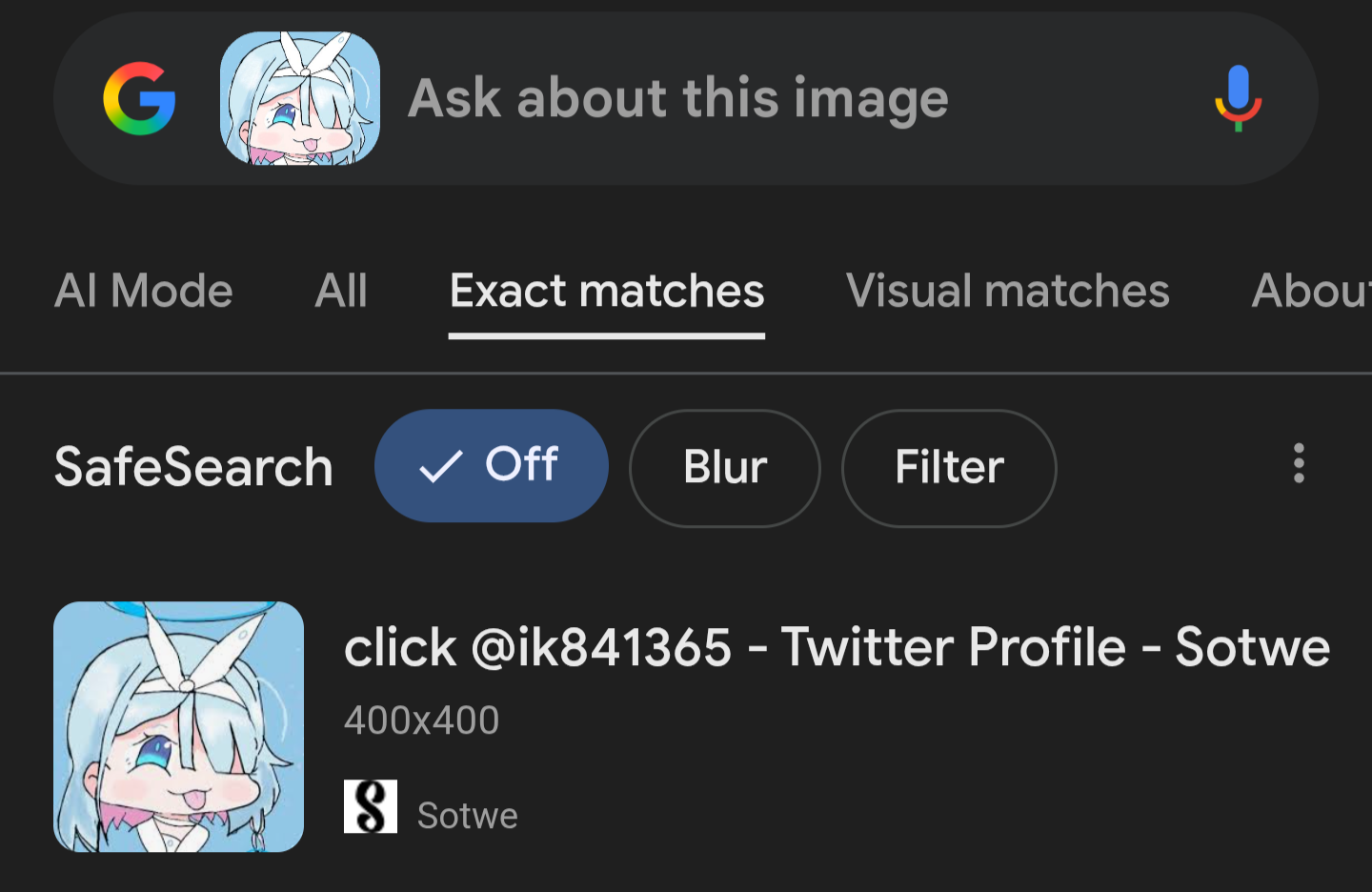
Task: Enable SafeSearch Blur option
Action: (x=725, y=468)
